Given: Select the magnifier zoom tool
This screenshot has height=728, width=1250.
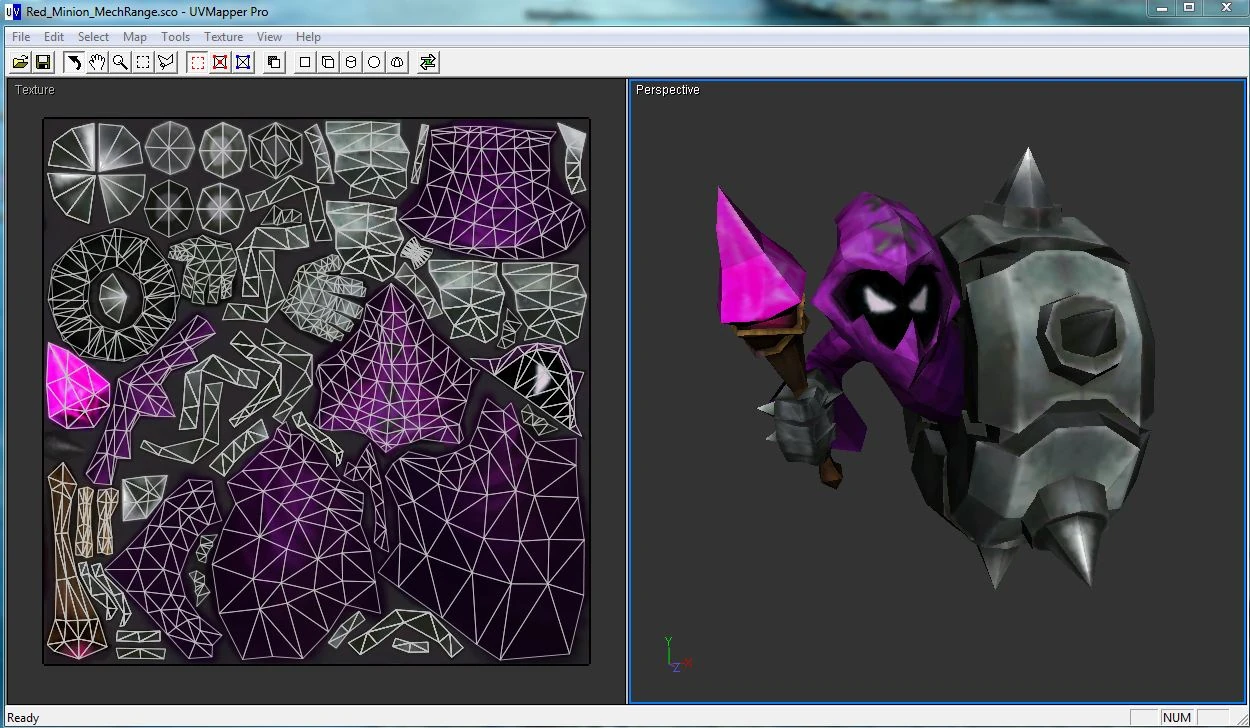Looking at the screenshot, I should click(x=120, y=62).
